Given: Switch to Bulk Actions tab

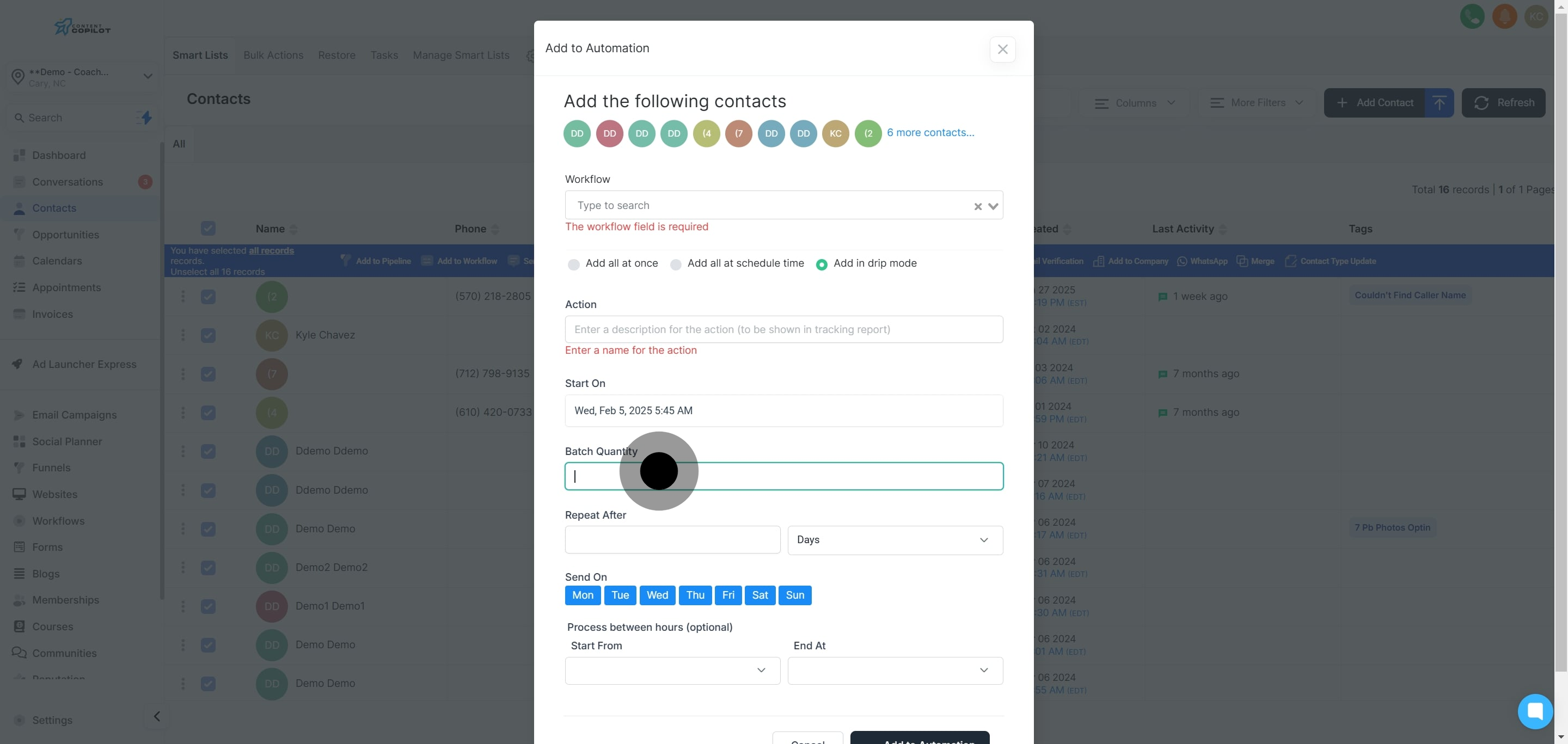Looking at the screenshot, I should 273,56.
